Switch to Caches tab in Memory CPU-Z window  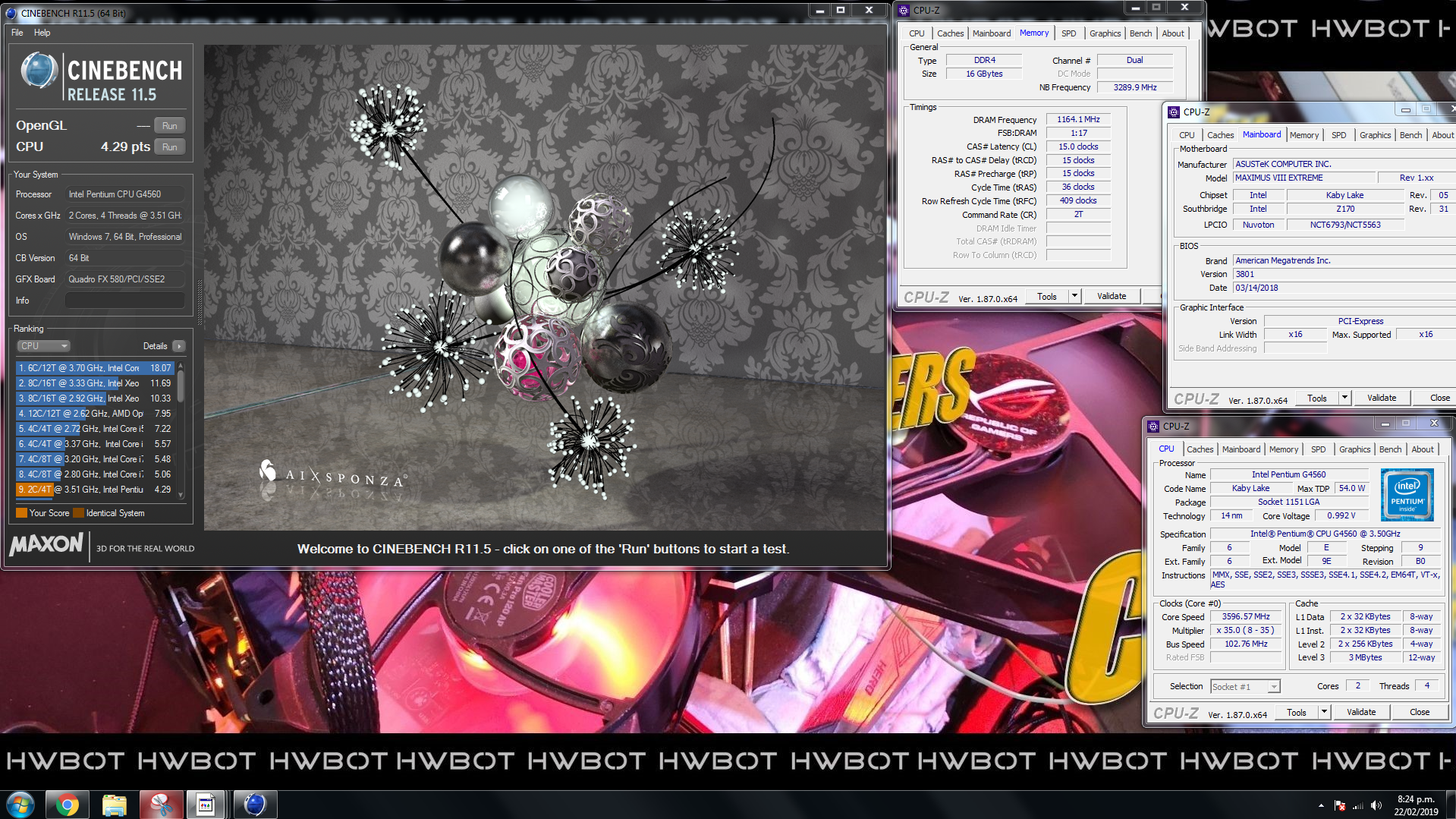click(x=950, y=33)
